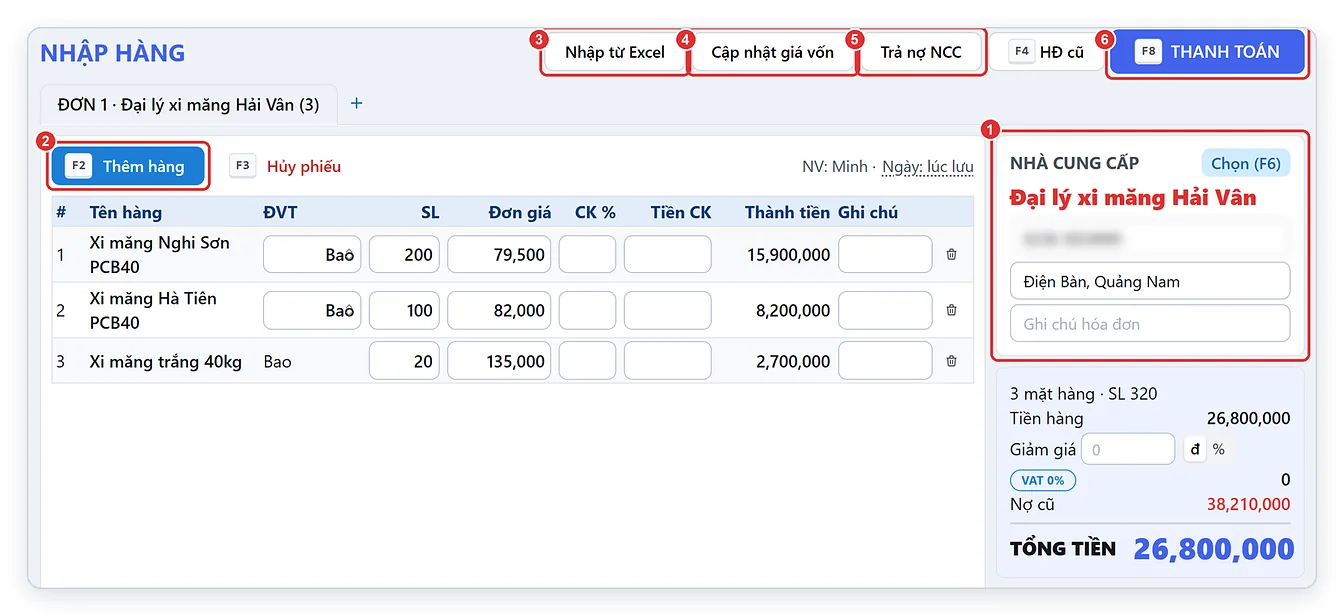Click the Ghi chú hóa đơn field

1150,324
